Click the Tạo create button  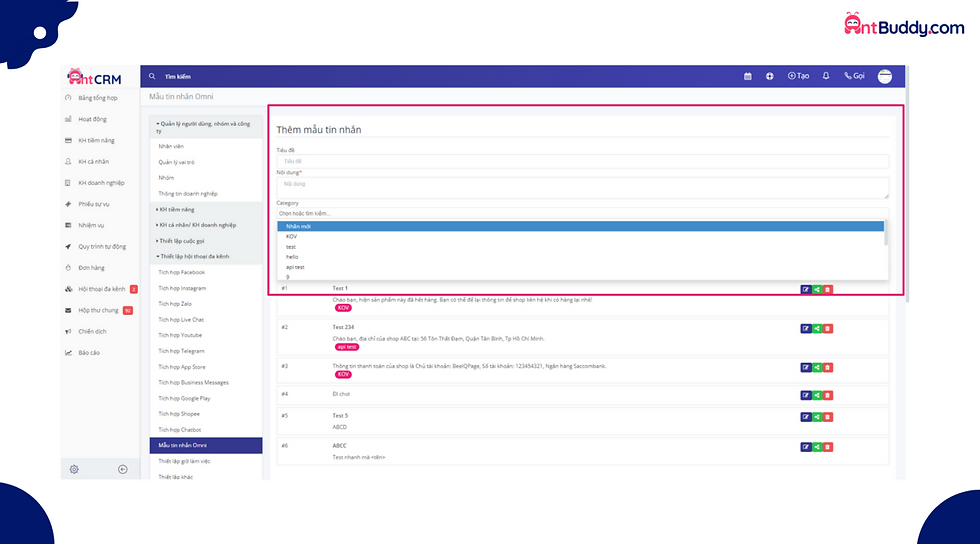pyautogui.click(x=798, y=76)
